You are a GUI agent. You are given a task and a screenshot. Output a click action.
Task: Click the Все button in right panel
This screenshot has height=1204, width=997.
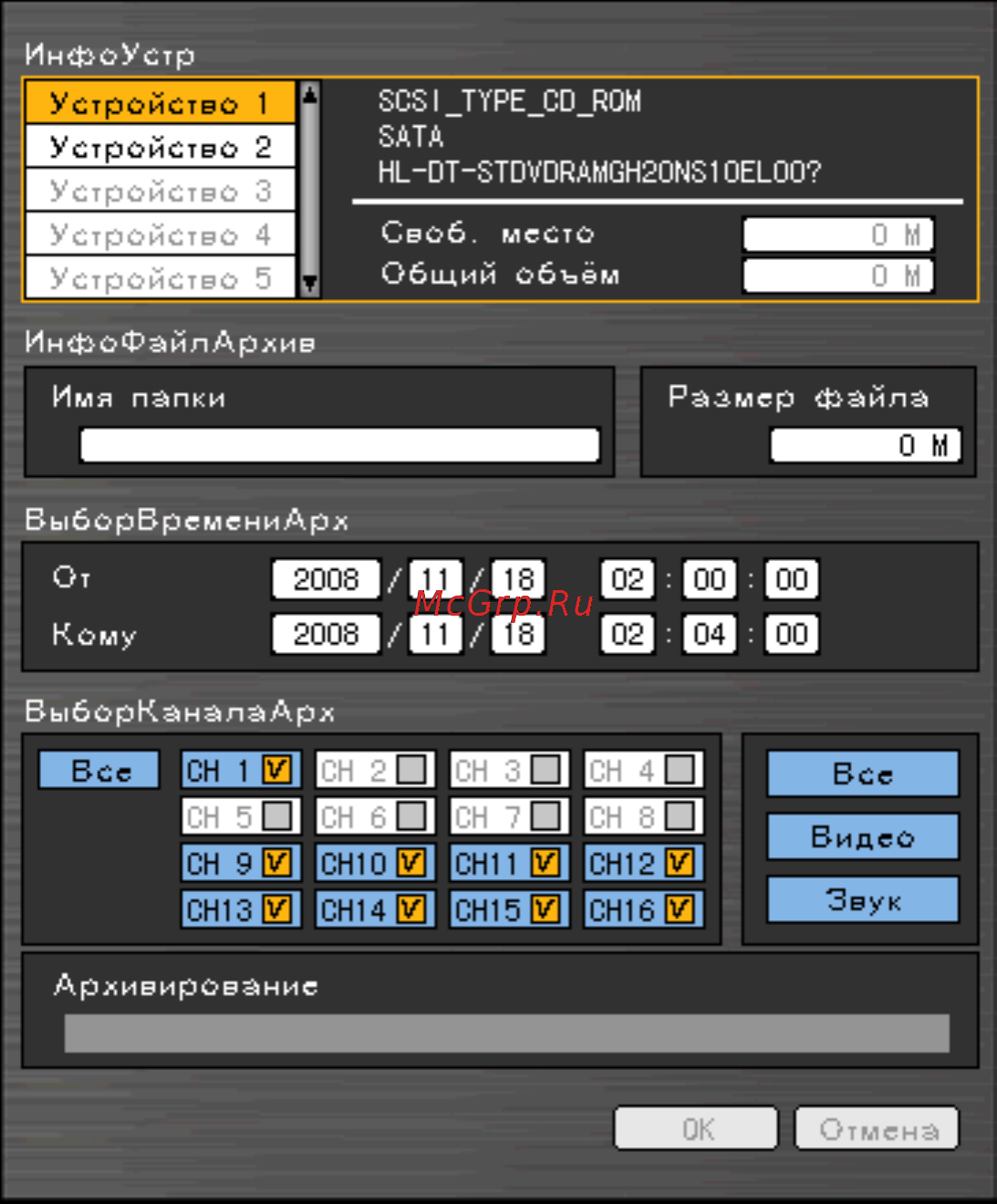[863, 773]
